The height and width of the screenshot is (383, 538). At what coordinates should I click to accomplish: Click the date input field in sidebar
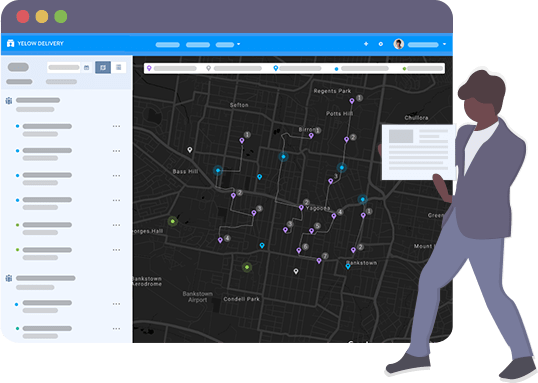64,67
